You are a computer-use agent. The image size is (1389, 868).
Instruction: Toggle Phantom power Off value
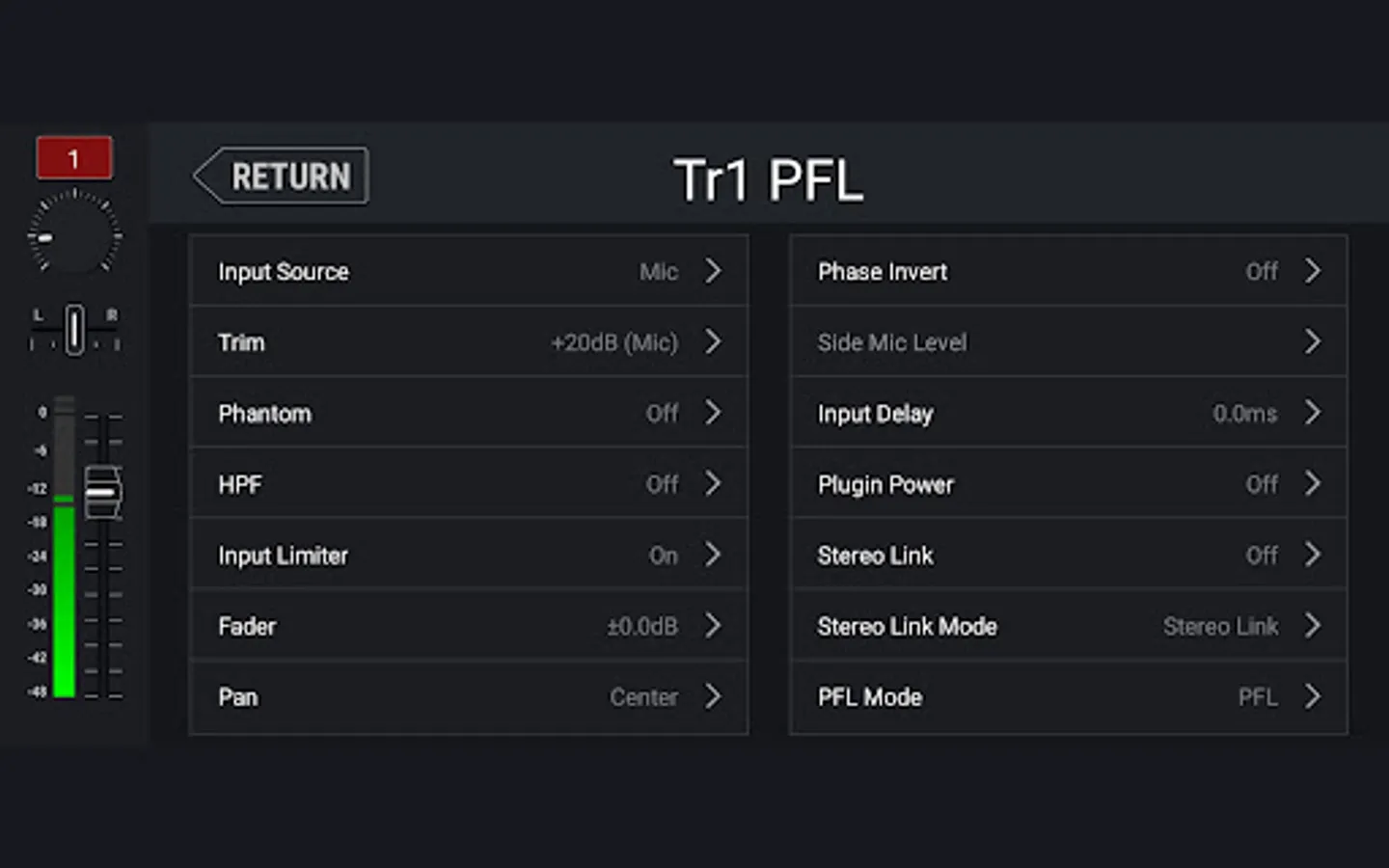662,414
